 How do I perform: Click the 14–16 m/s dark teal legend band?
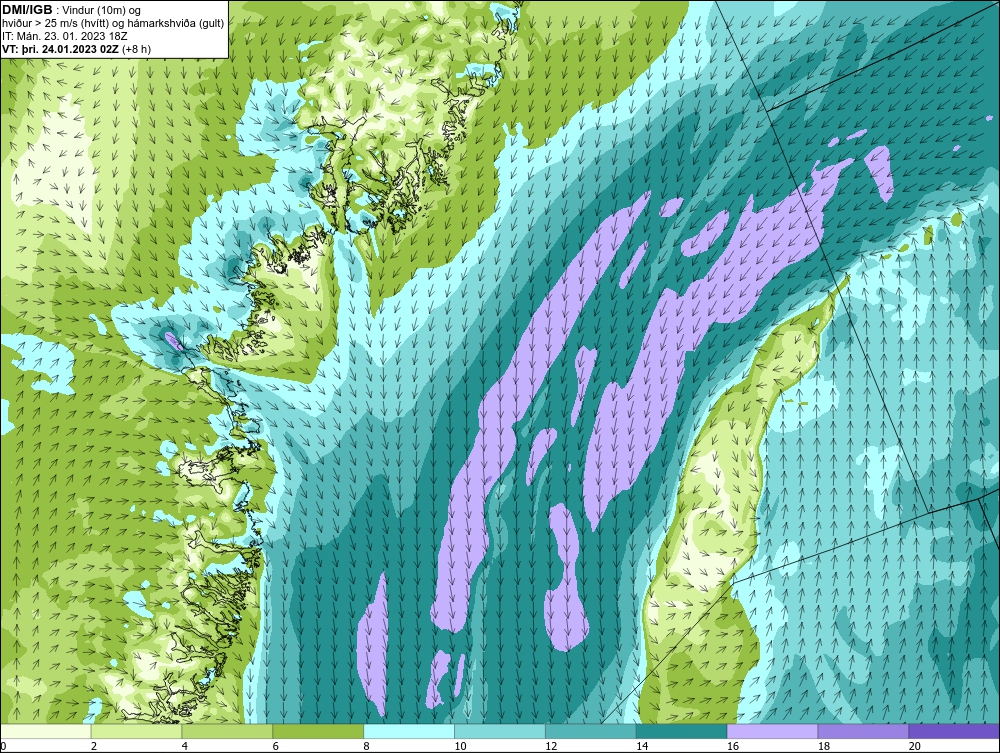pos(682,731)
